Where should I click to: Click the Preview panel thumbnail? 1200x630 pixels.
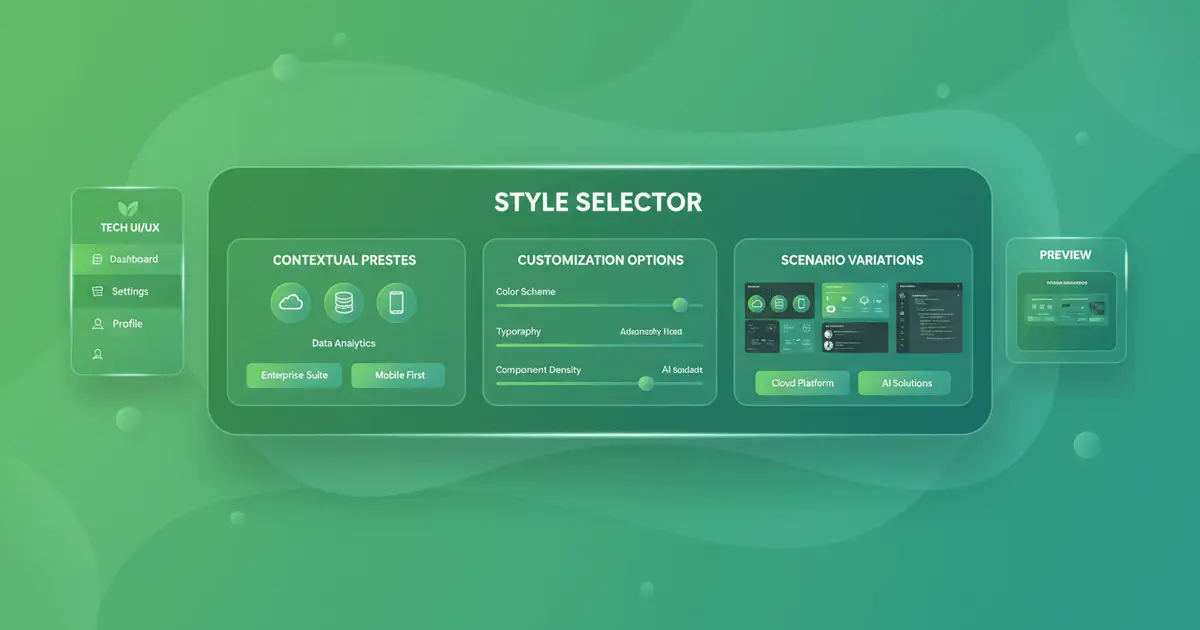1064,311
